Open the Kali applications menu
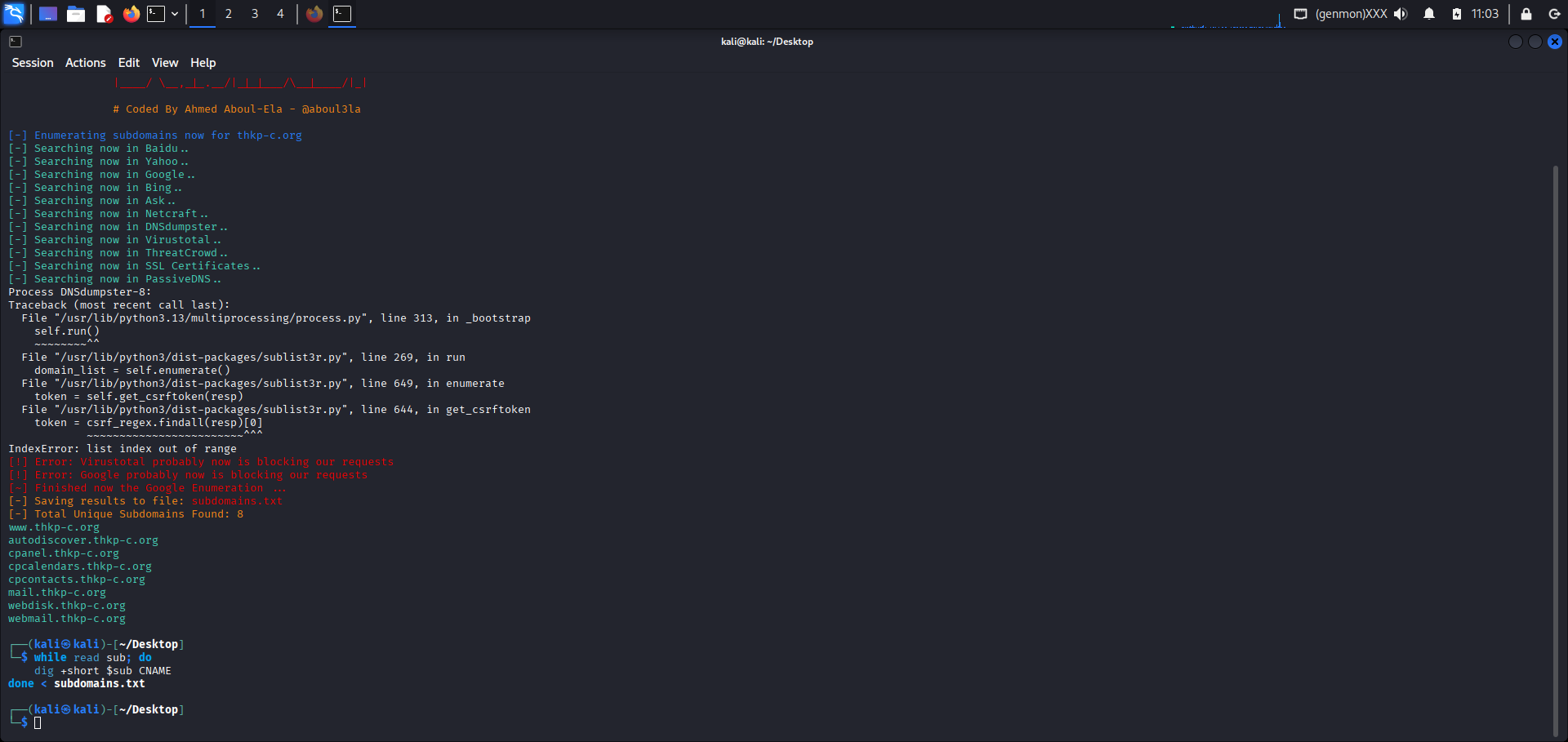The width and height of the screenshot is (1568, 742). (15, 14)
